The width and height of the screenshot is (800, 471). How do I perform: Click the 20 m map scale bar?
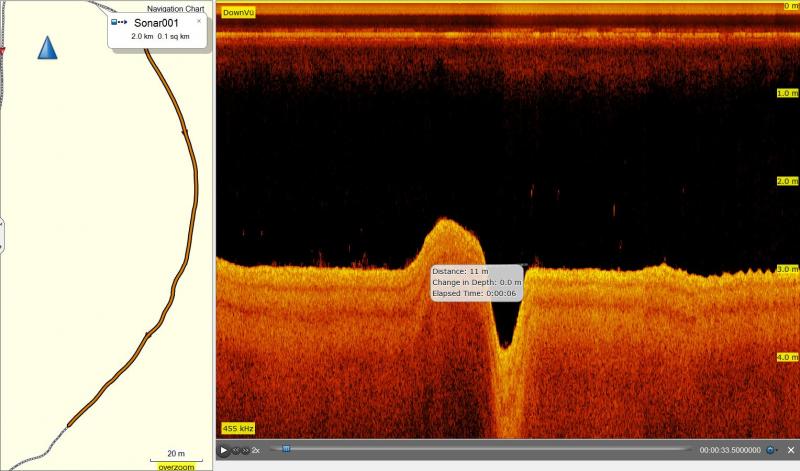[176, 455]
